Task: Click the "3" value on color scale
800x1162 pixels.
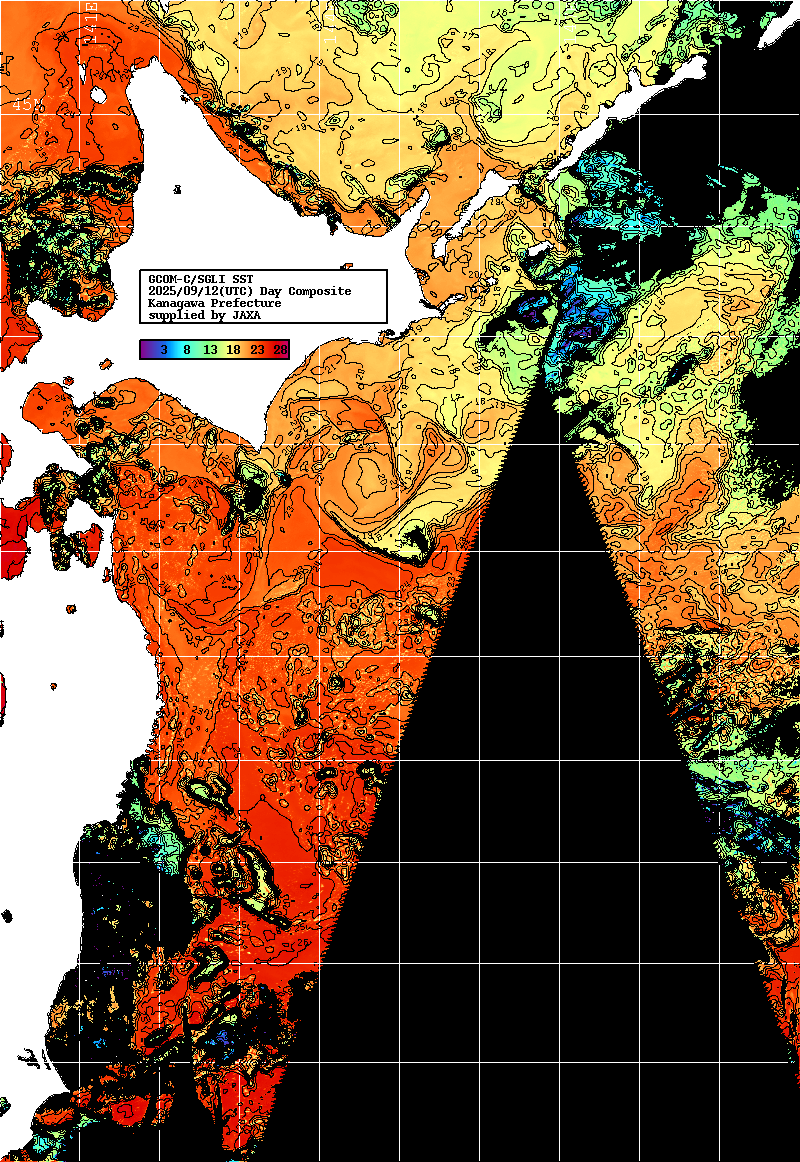Action: [164, 350]
